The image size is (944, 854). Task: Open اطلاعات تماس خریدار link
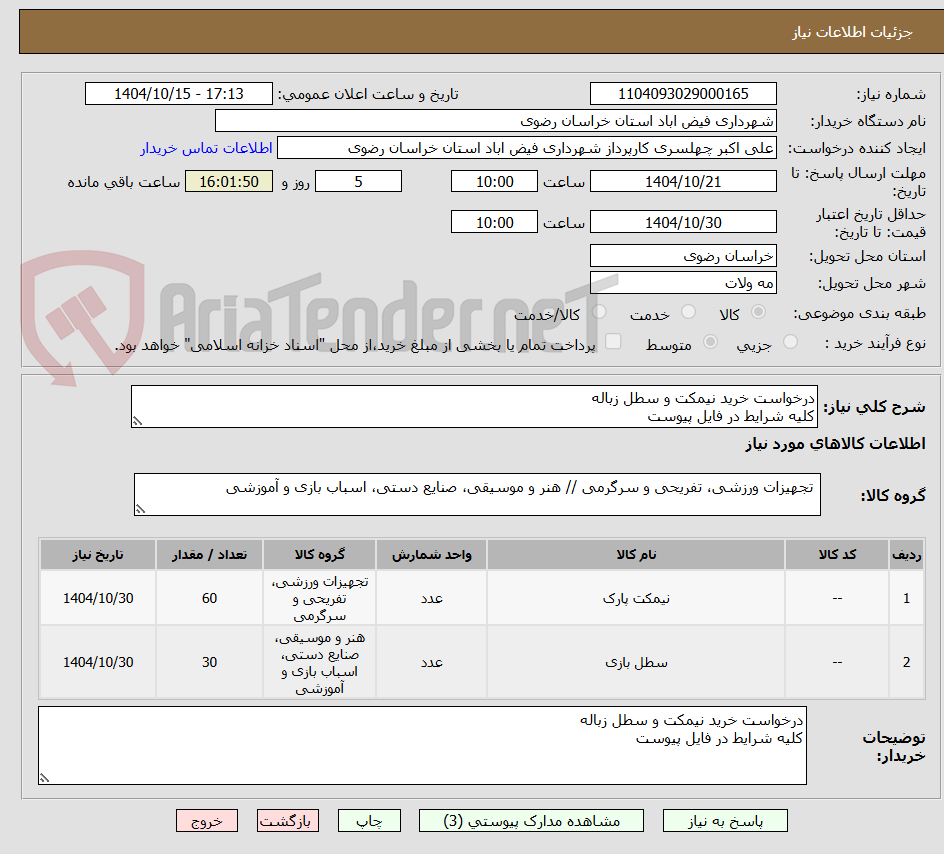tap(206, 148)
